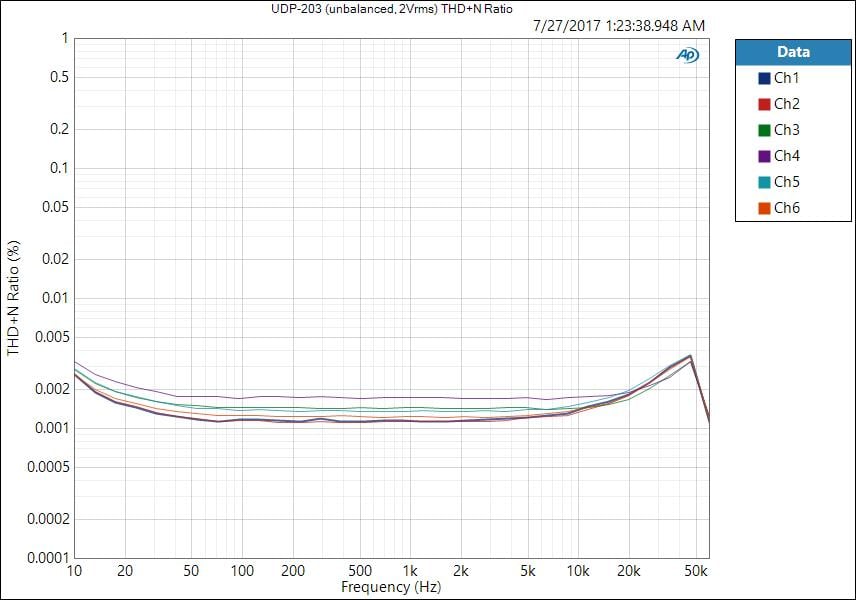Click the THD+N Ratio (%) vertical axis label

click(x=14, y=298)
